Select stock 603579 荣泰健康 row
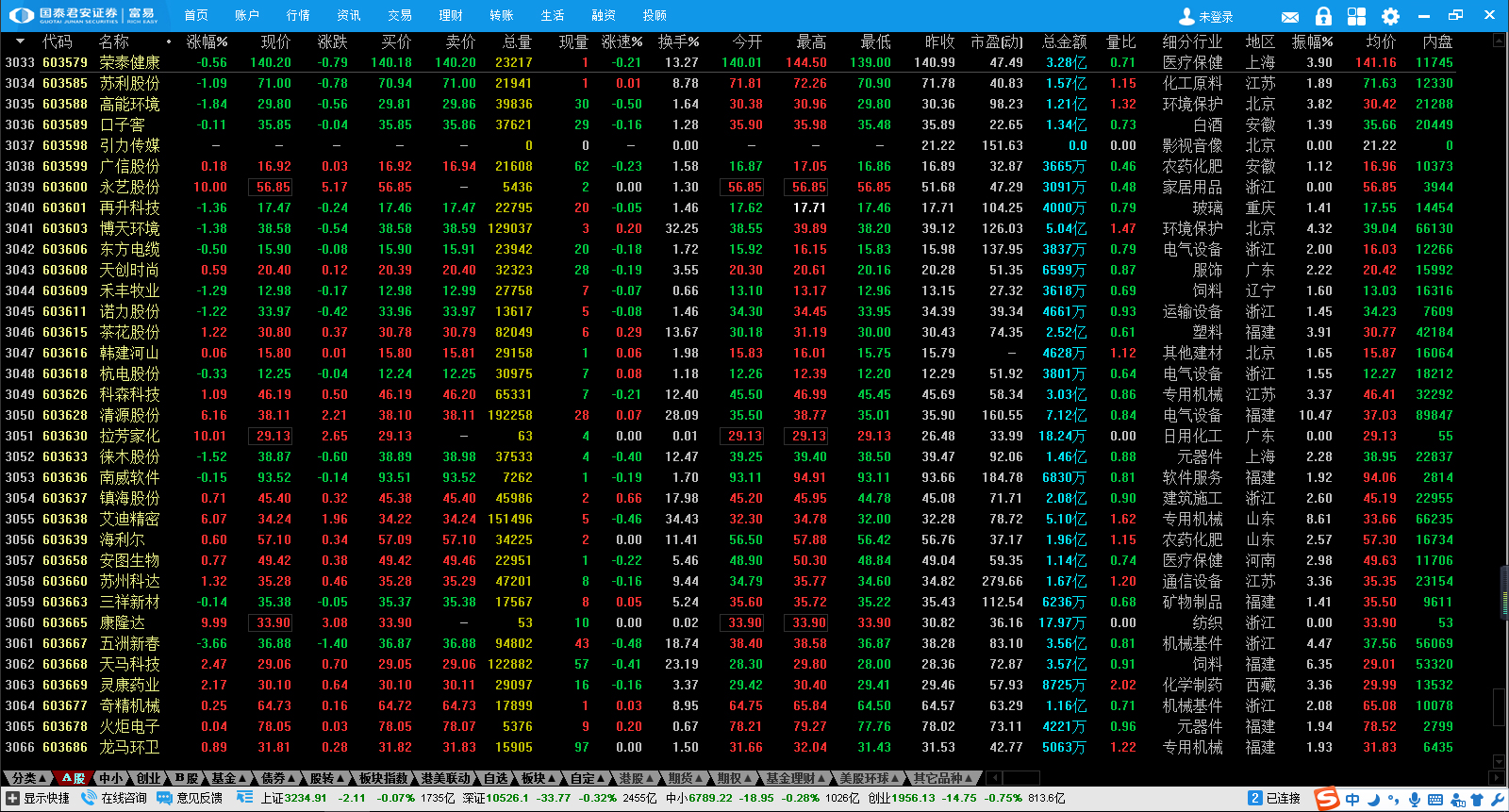The height and width of the screenshot is (812, 1509). pos(129,62)
